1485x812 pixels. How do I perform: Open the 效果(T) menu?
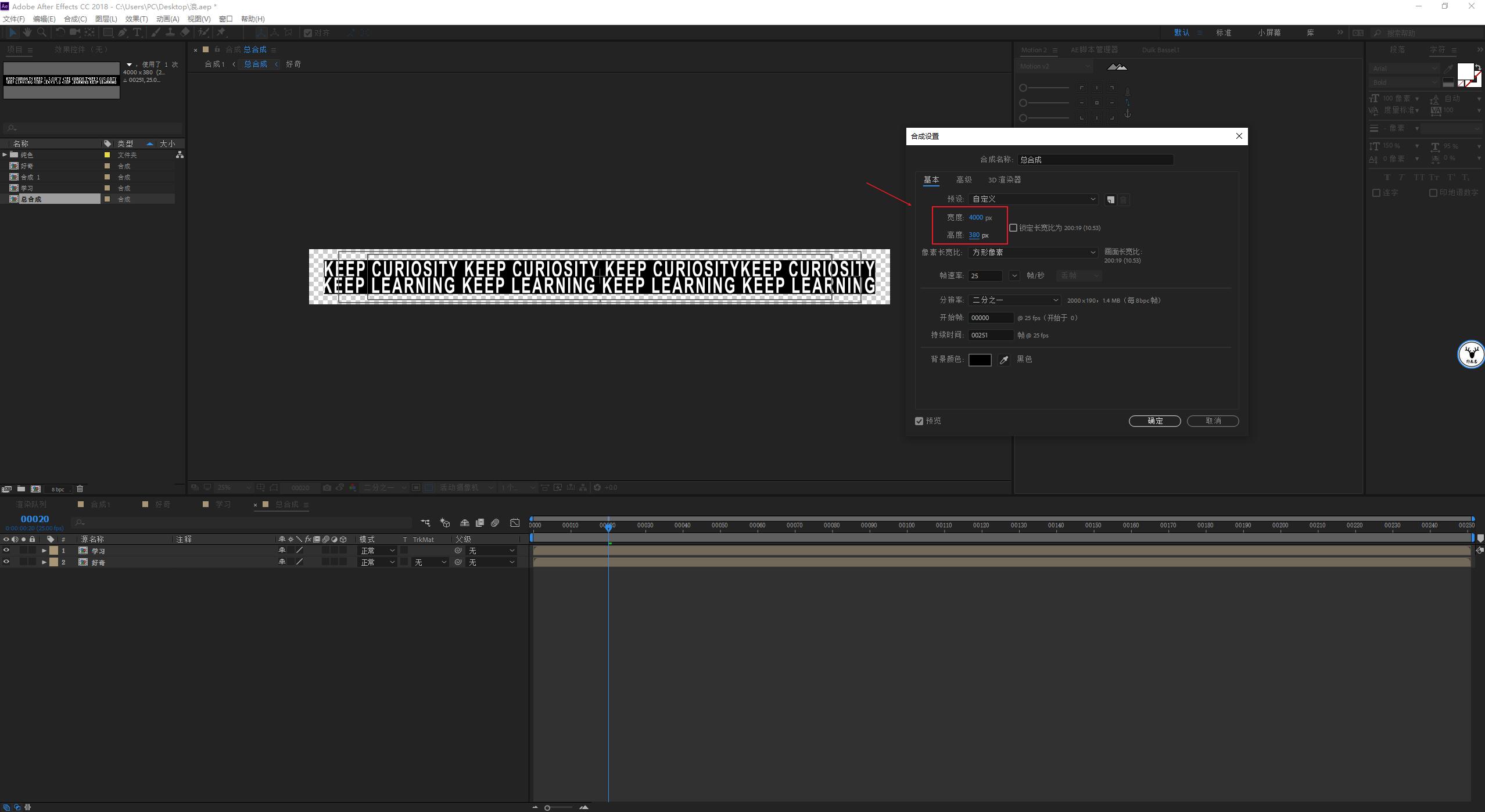point(137,19)
